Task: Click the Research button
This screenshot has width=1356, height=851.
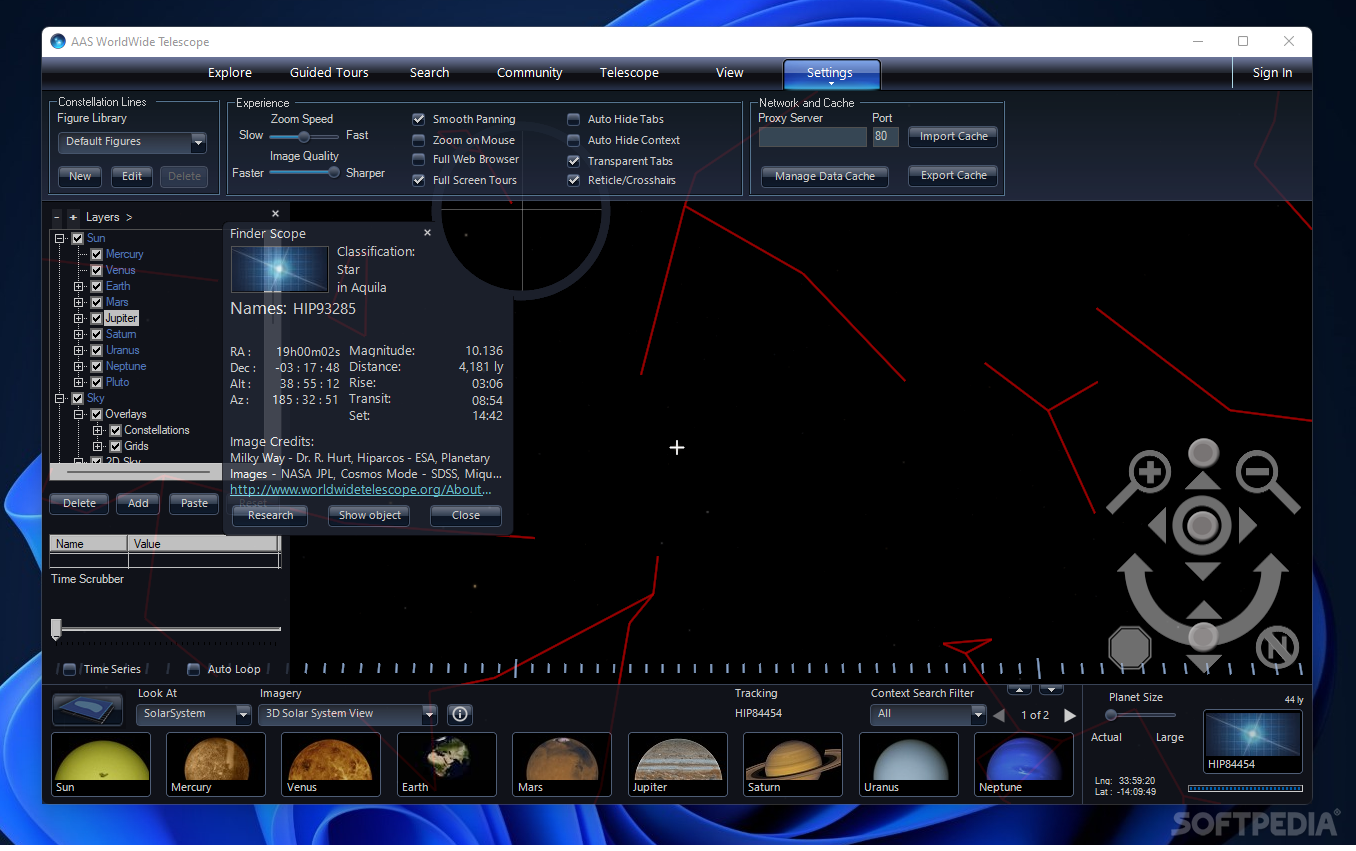Action: coord(270,516)
